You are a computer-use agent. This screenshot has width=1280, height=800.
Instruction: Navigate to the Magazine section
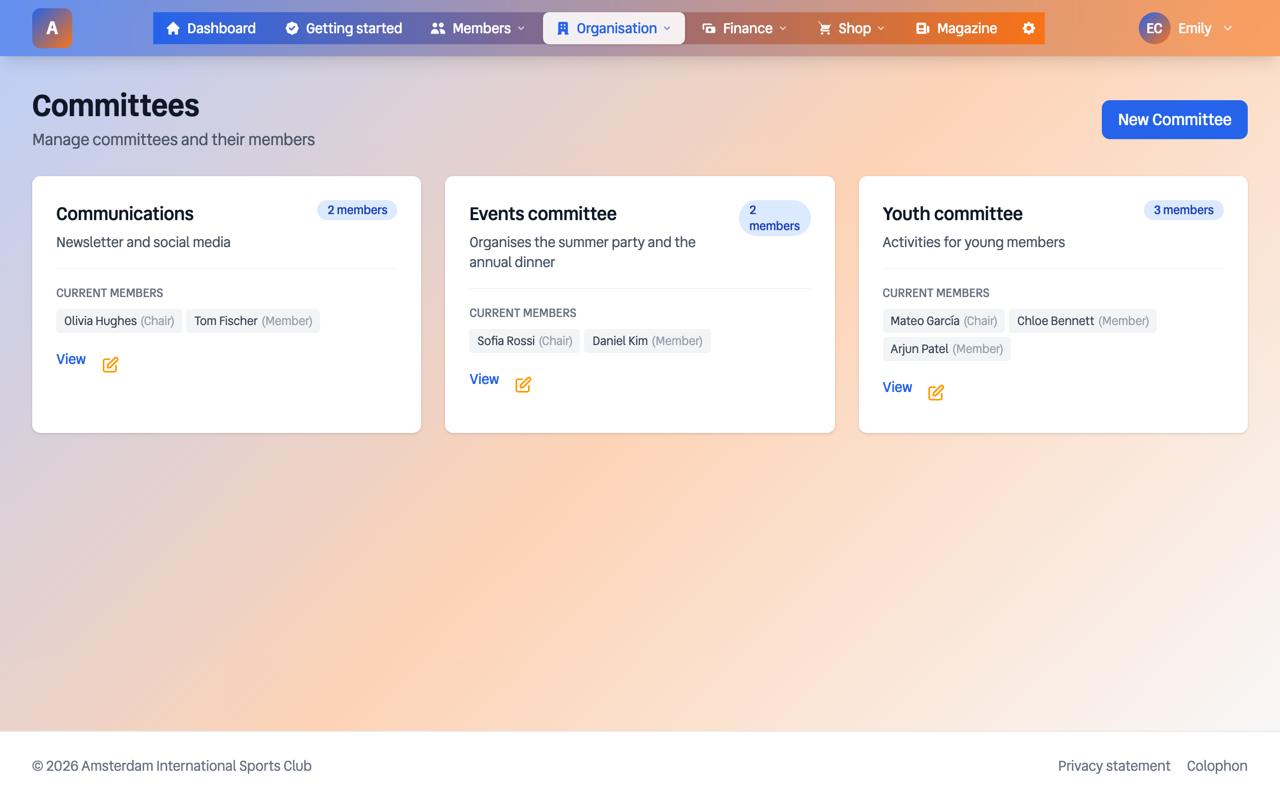tap(956, 28)
